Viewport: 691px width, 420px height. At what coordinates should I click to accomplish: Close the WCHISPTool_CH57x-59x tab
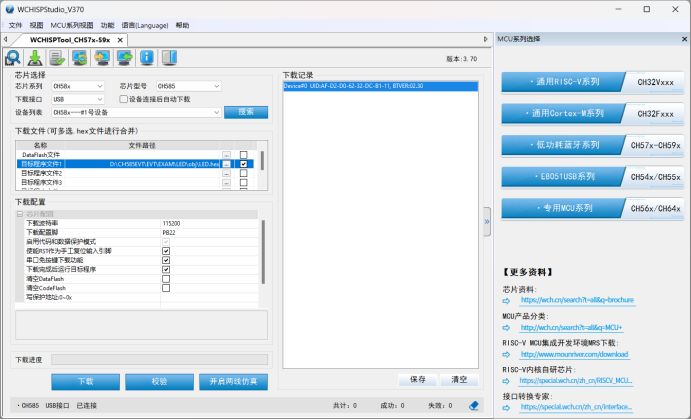click(x=120, y=40)
